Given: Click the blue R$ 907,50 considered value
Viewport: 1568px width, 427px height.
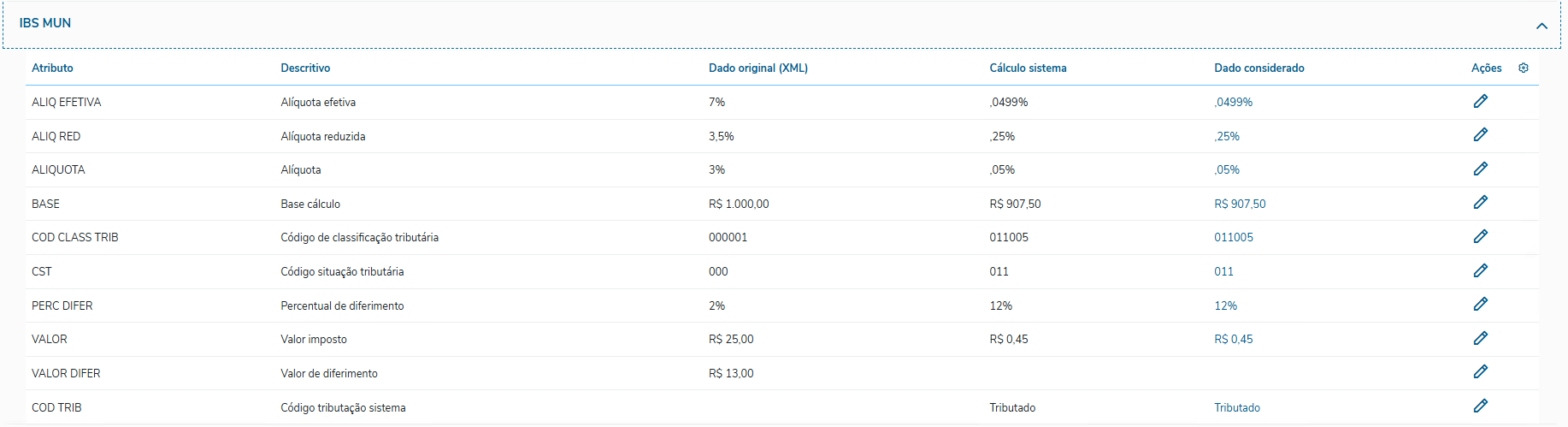Looking at the screenshot, I should (1240, 204).
